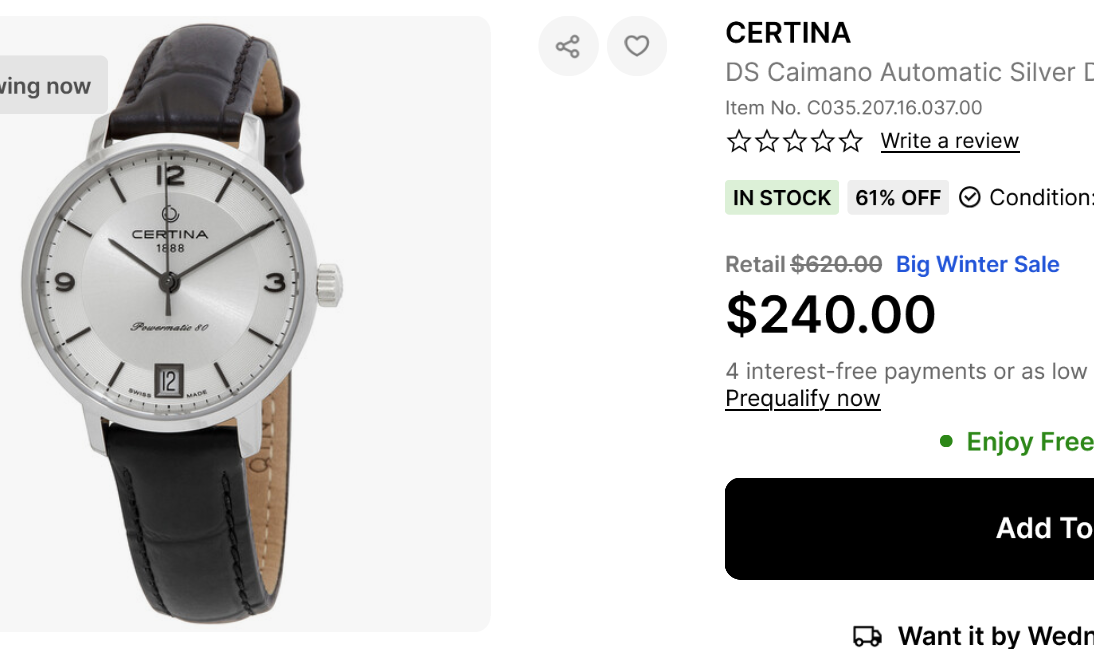Click the CERTINA brand name heading
This screenshot has width=1094, height=649.
pyautogui.click(x=788, y=33)
